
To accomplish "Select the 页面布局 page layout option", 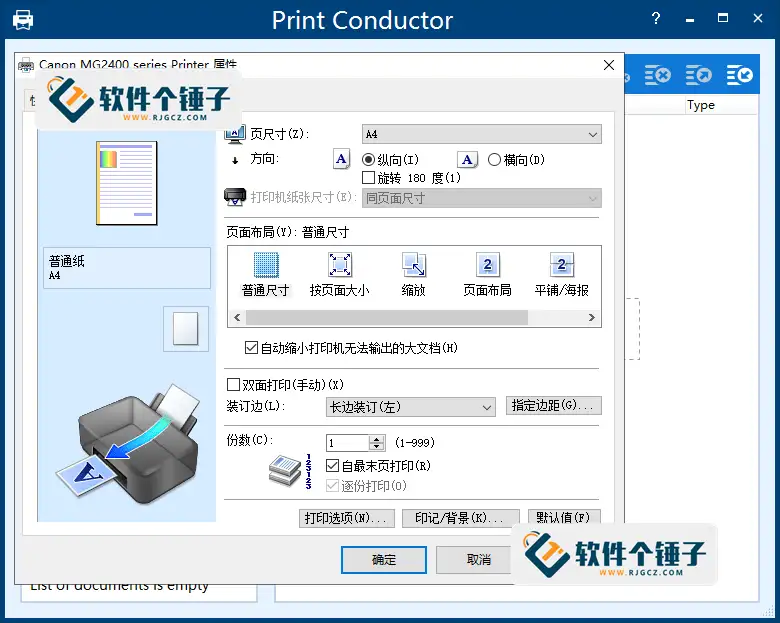I will [x=487, y=265].
